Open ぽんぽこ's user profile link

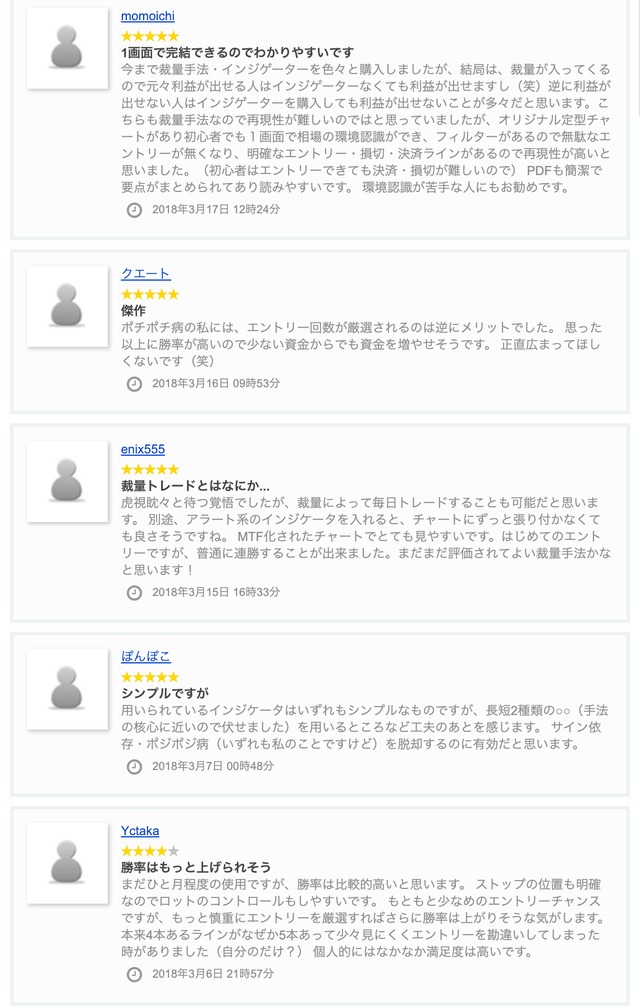[x=145, y=657]
